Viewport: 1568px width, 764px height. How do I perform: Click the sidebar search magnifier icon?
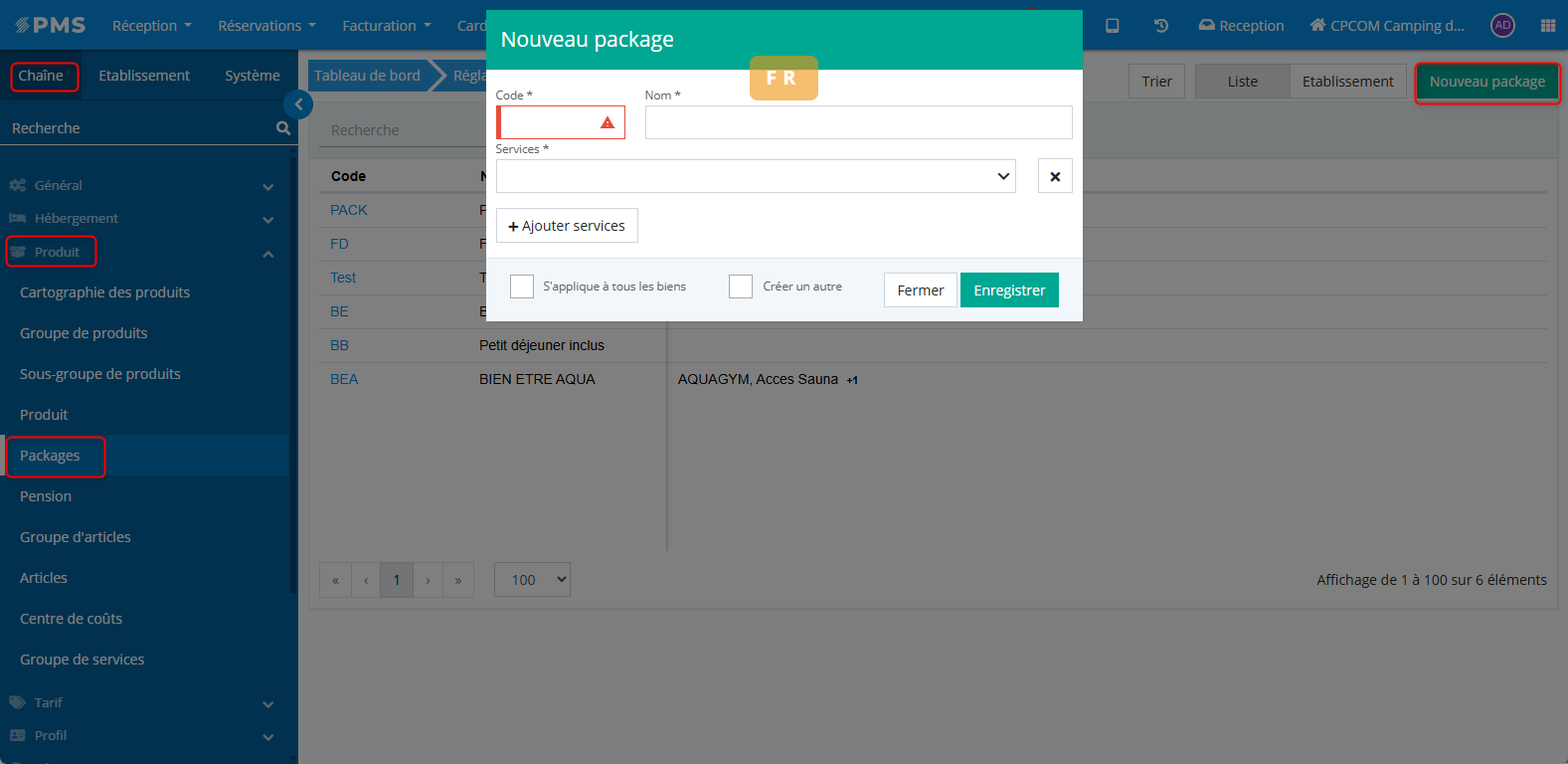[283, 128]
